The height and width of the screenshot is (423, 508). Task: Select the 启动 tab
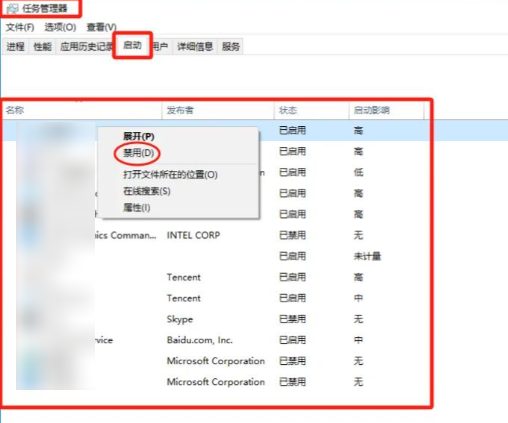[x=132, y=45]
